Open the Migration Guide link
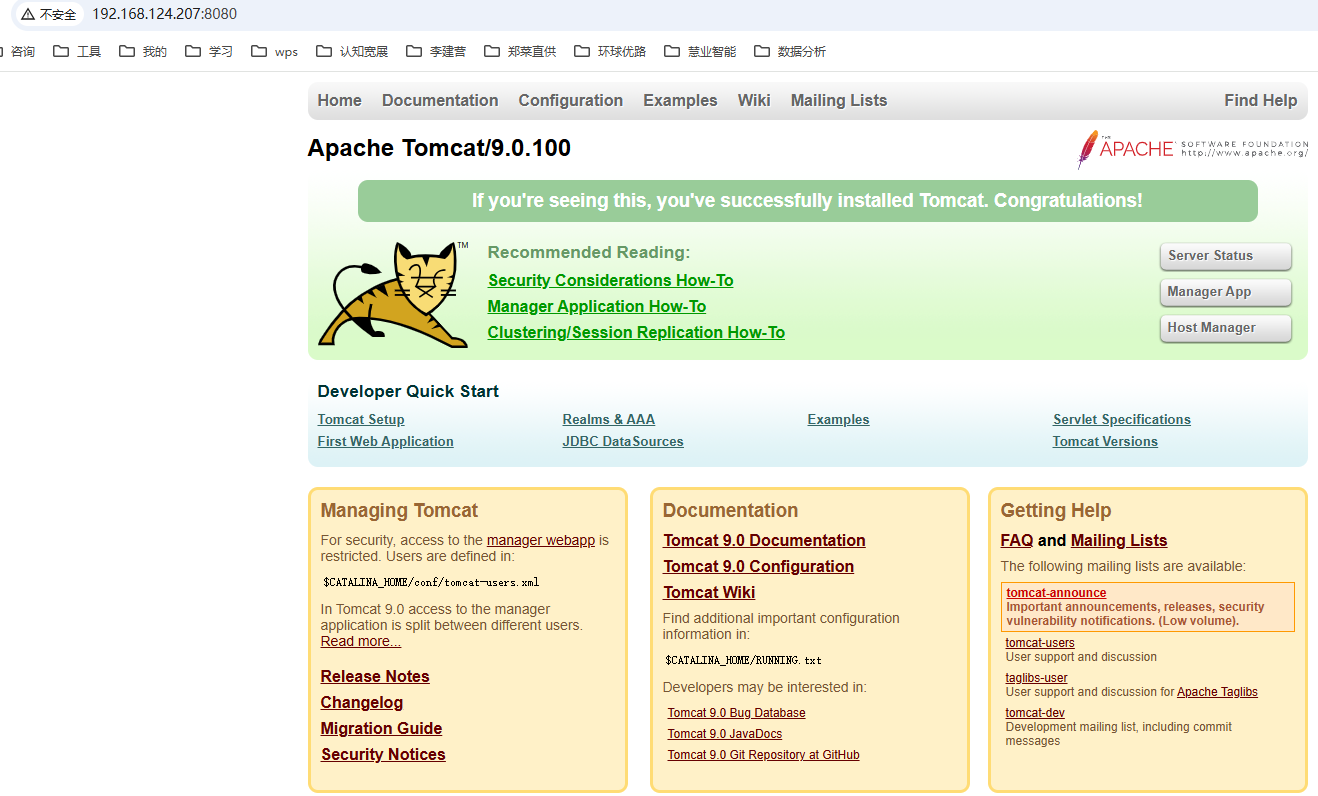1318x796 pixels. point(381,728)
